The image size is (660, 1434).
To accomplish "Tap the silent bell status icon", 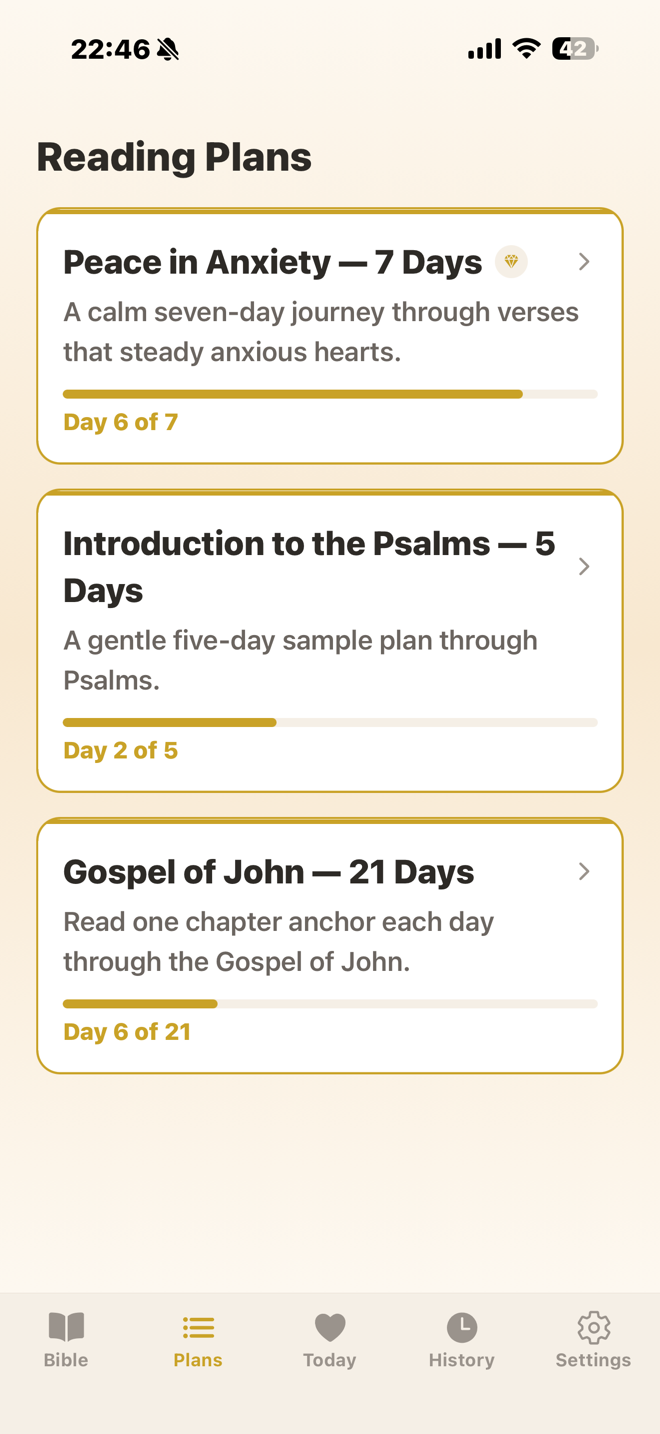I will [168, 49].
